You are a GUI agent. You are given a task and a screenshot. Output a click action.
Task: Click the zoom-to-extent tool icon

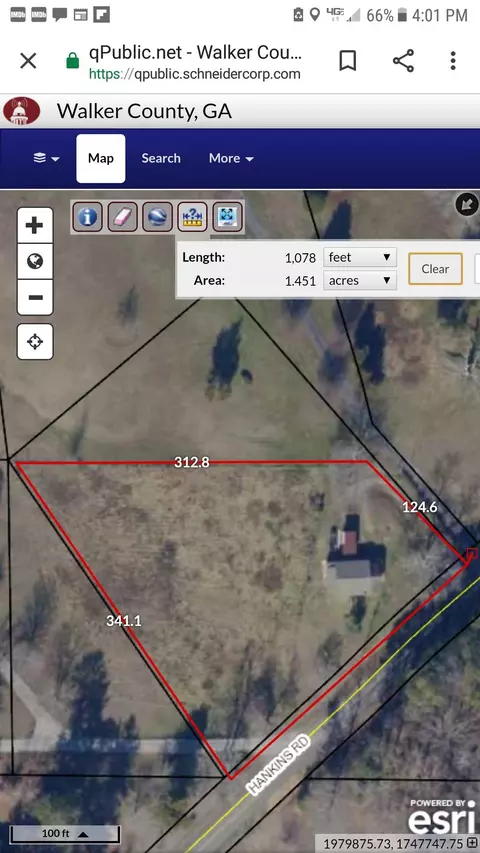coord(227,217)
